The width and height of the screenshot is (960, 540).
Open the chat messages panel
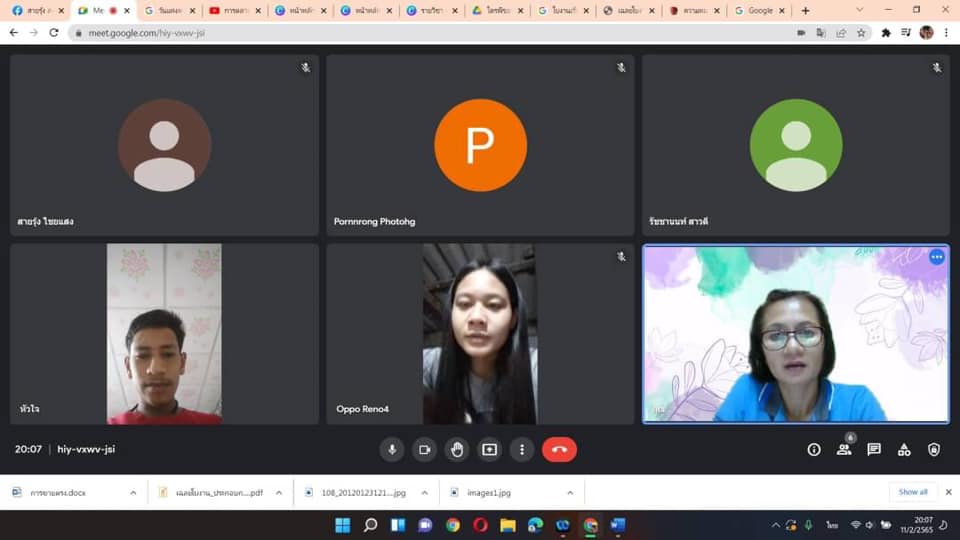pos(874,450)
